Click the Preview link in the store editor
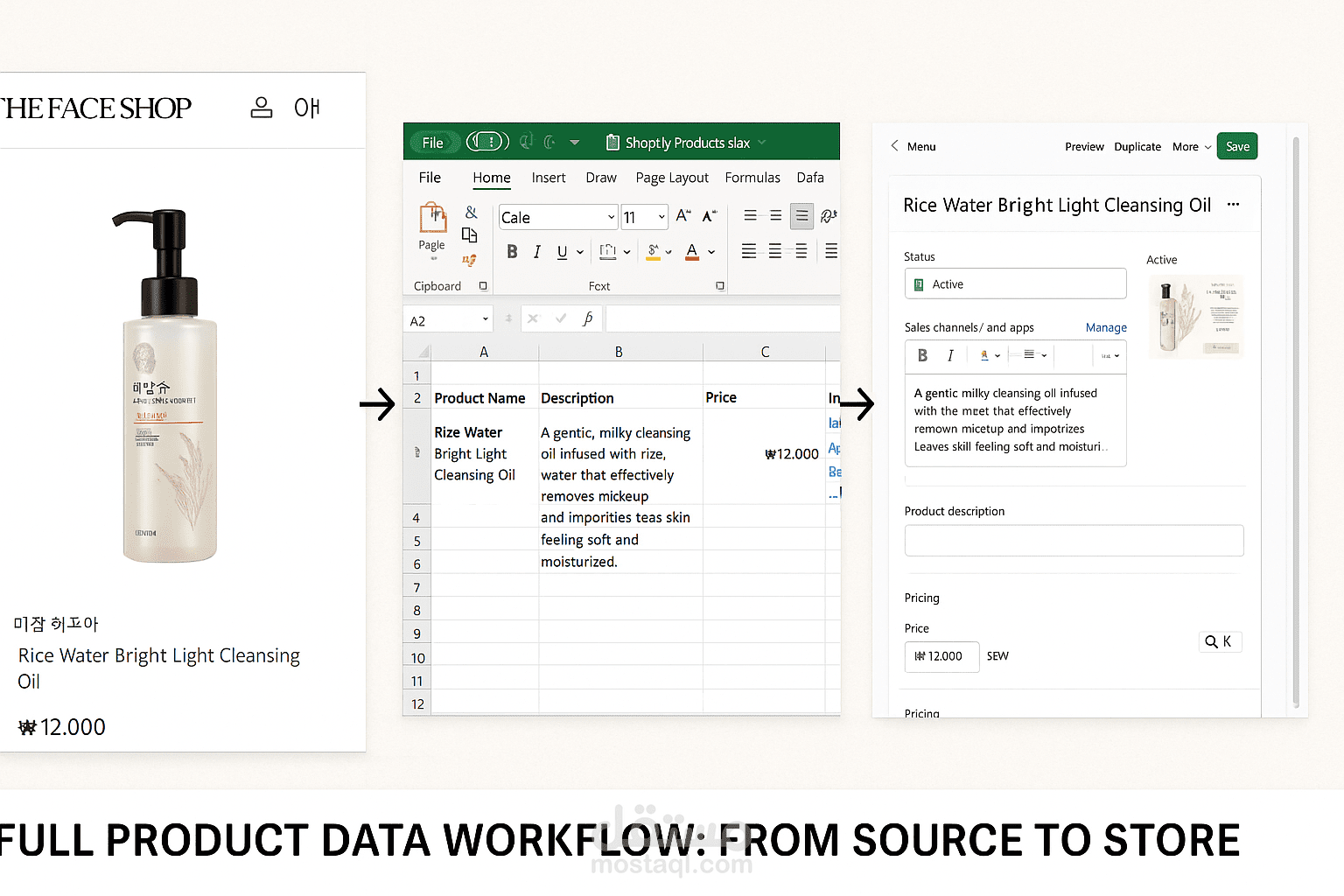 [1084, 147]
